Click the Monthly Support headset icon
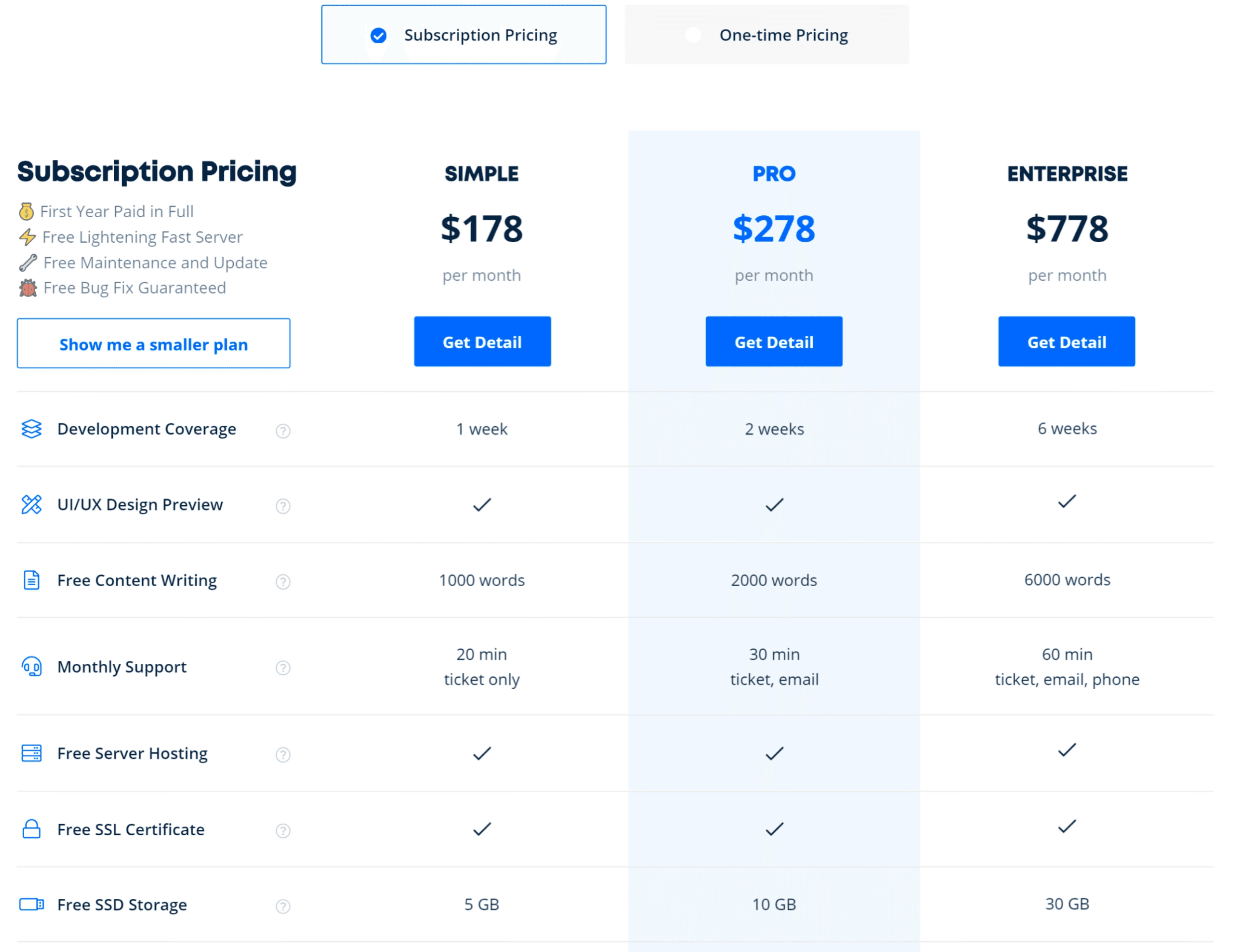The height and width of the screenshot is (952, 1247). click(31, 666)
